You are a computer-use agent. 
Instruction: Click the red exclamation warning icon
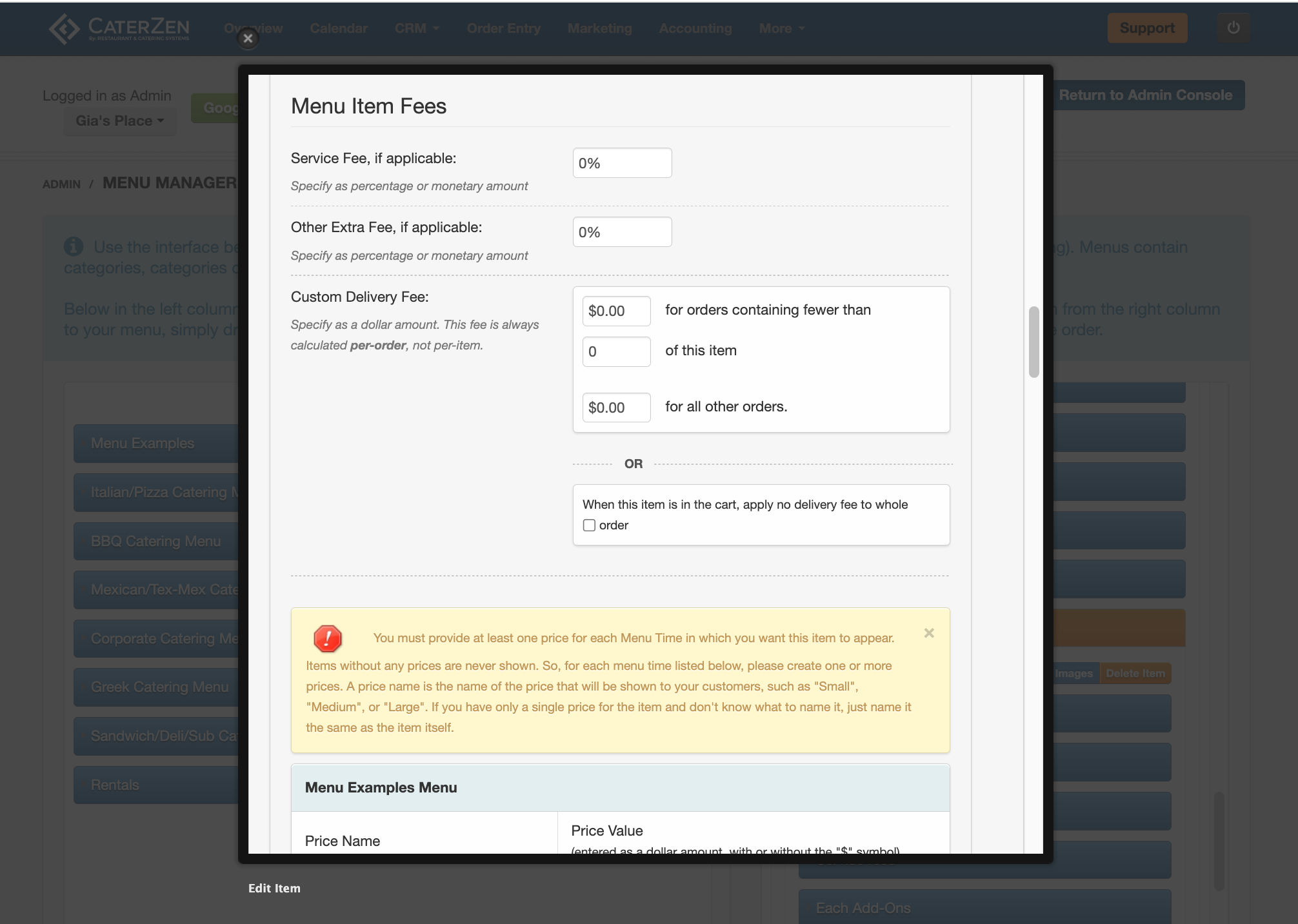click(328, 638)
